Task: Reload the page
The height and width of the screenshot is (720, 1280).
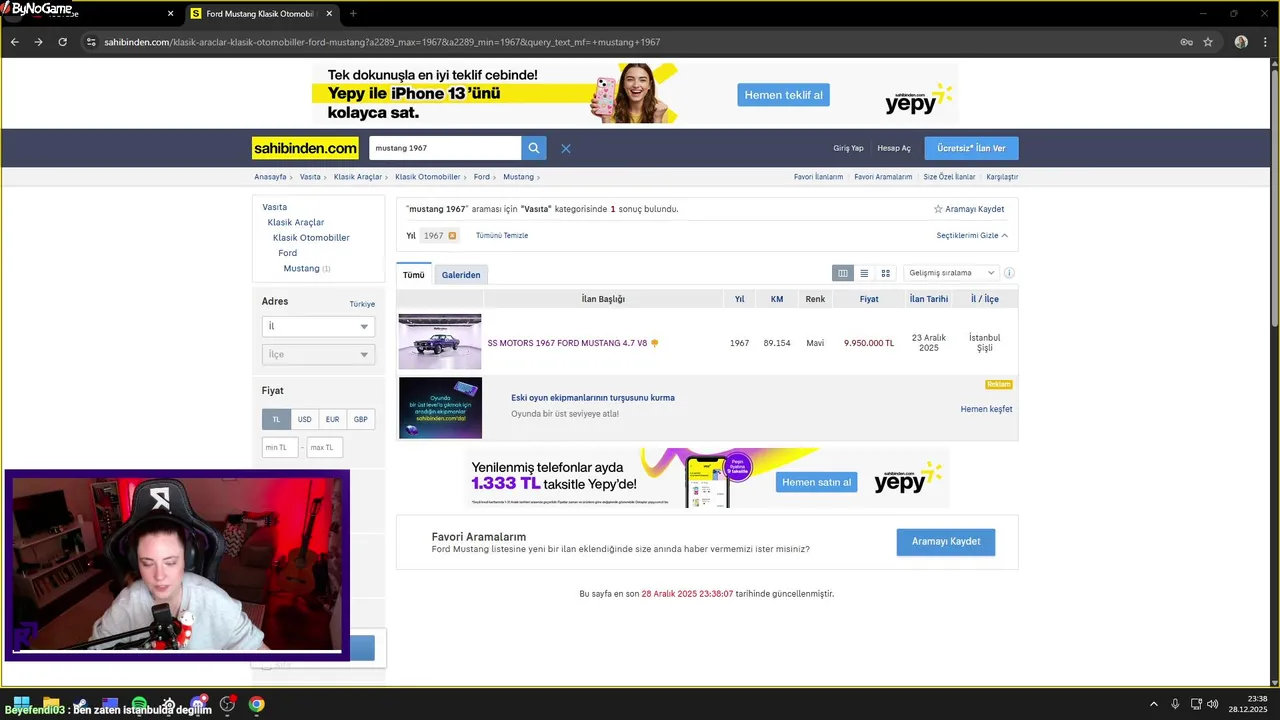Action: (x=62, y=42)
